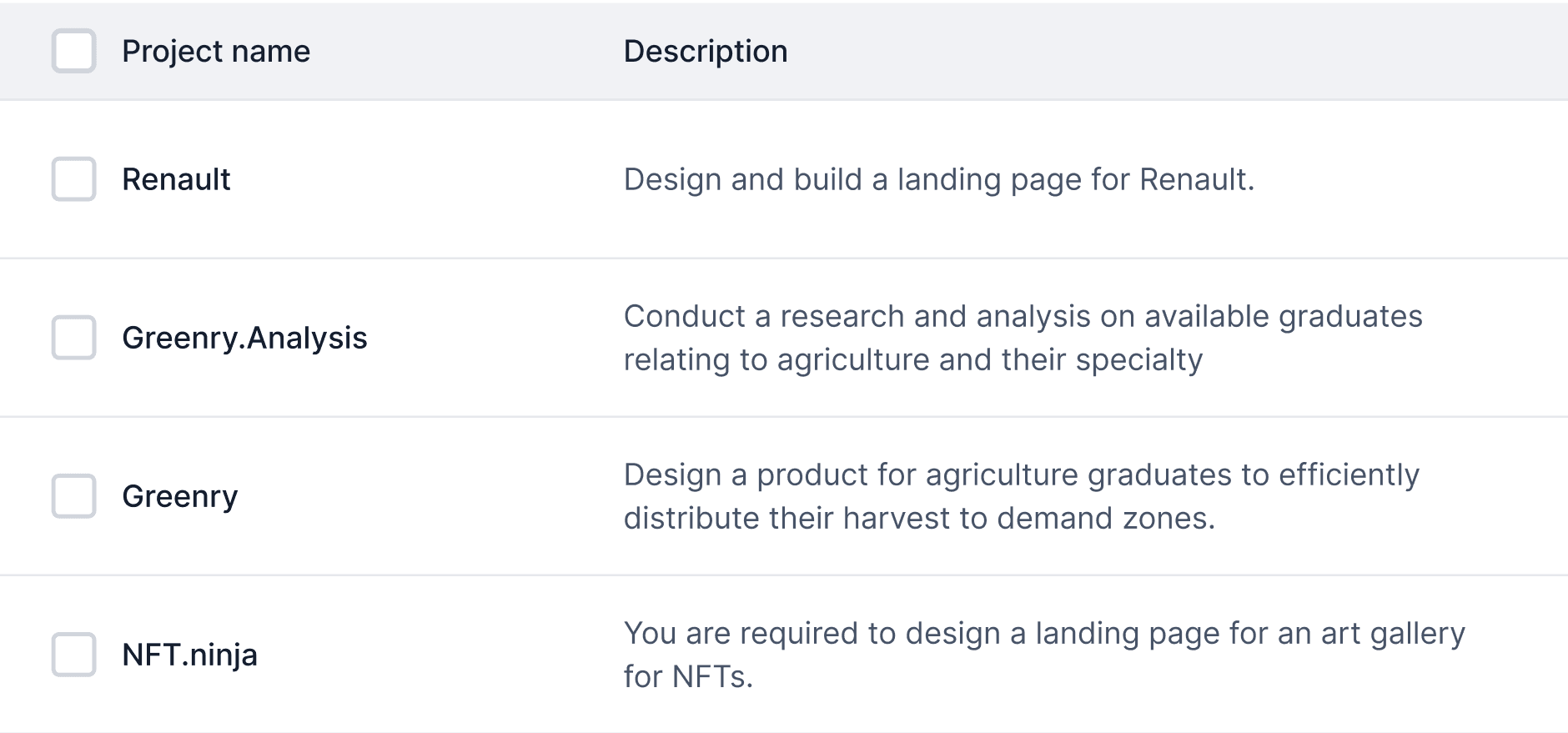Image resolution: width=1568 pixels, height=733 pixels.
Task: Sort by the Project name column header
Action: 216,51
